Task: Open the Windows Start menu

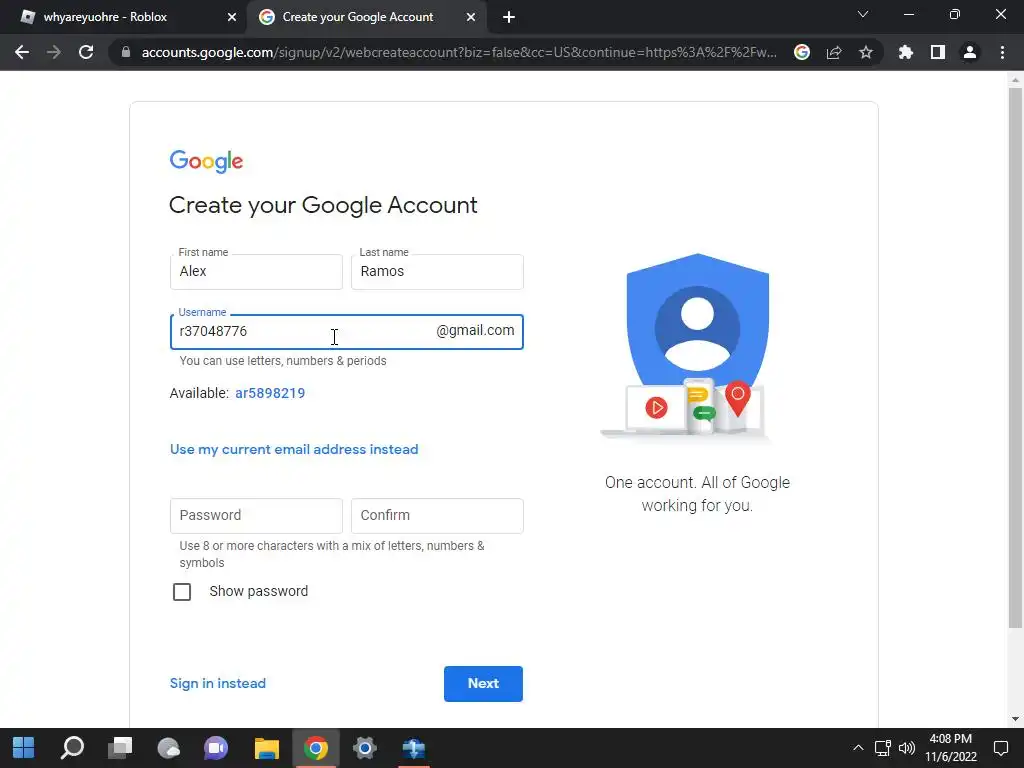Action: [24, 748]
